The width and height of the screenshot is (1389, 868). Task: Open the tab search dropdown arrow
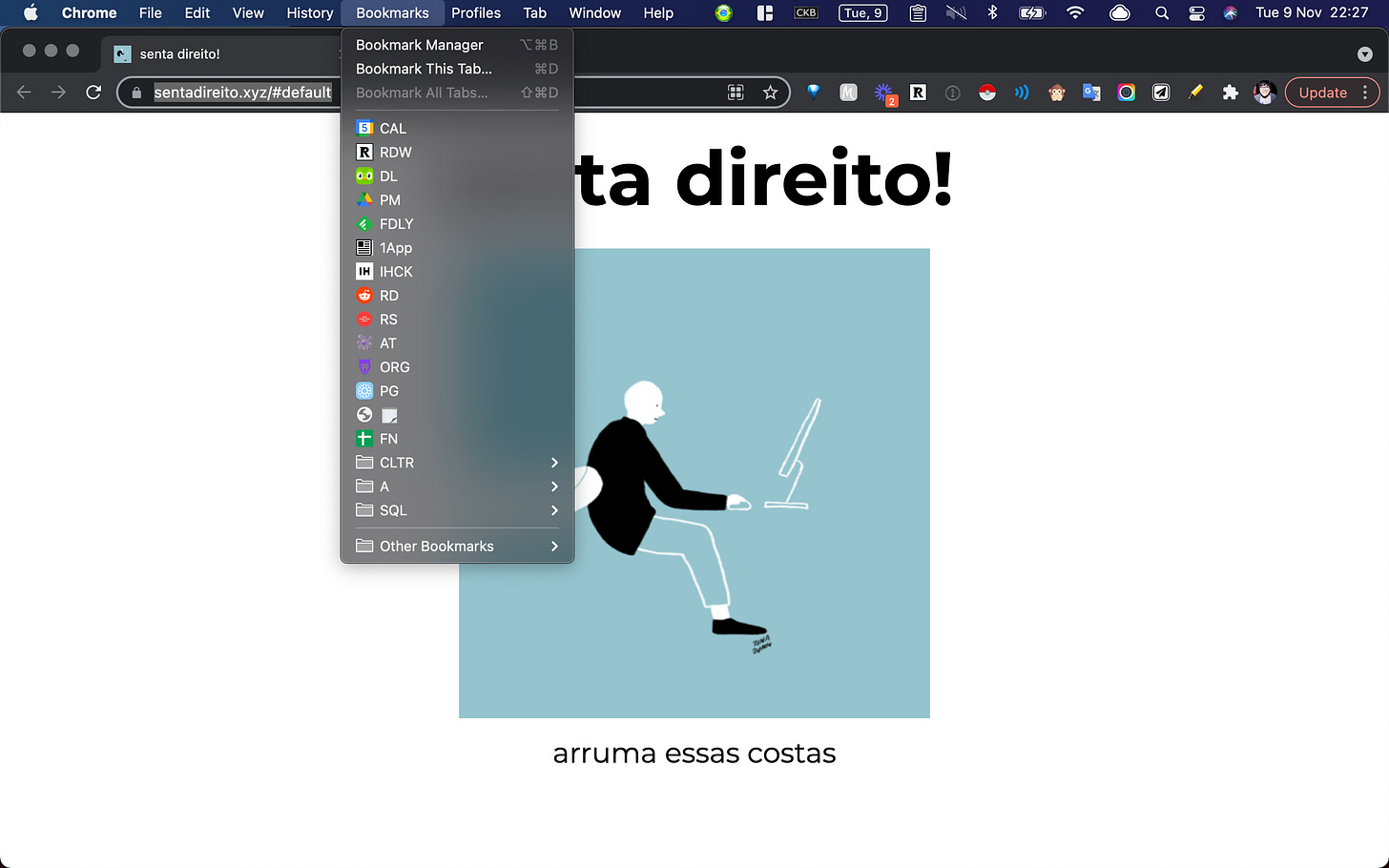click(x=1364, y=53)
